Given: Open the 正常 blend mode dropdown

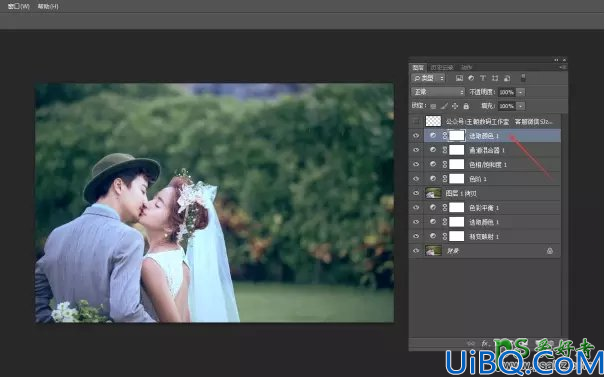Looking at the screenshot, I should pyautogui.click(x=438, y=92).
